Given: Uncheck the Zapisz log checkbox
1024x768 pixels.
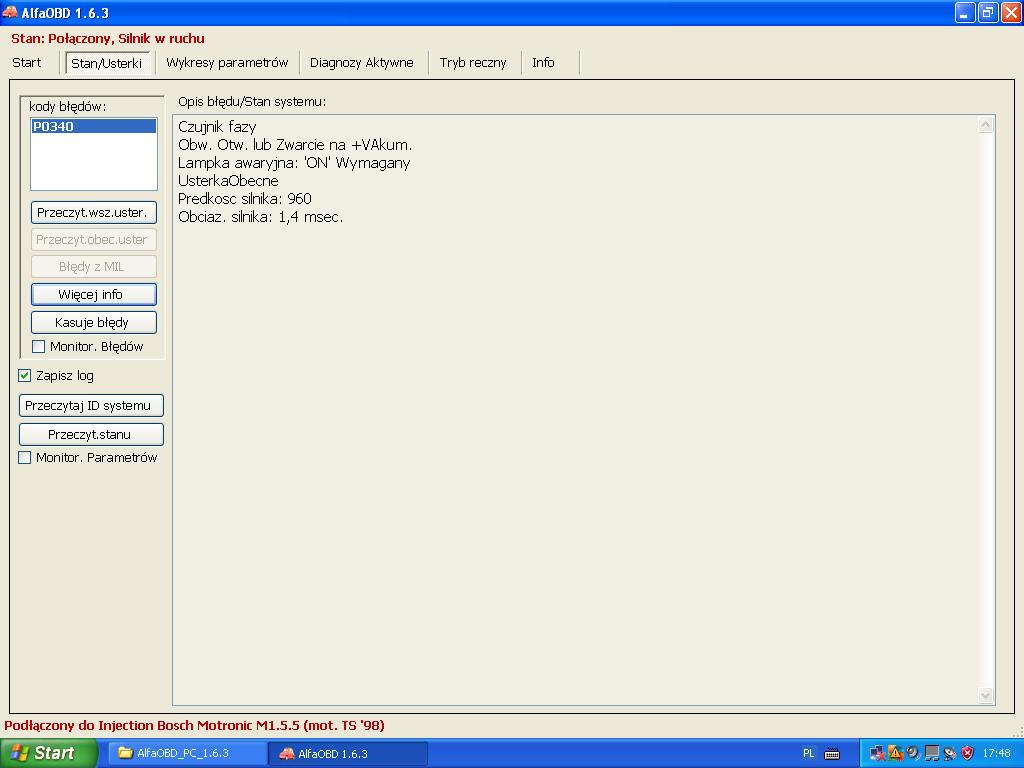Looking at the screenshot, I should [x=25, y=376].
